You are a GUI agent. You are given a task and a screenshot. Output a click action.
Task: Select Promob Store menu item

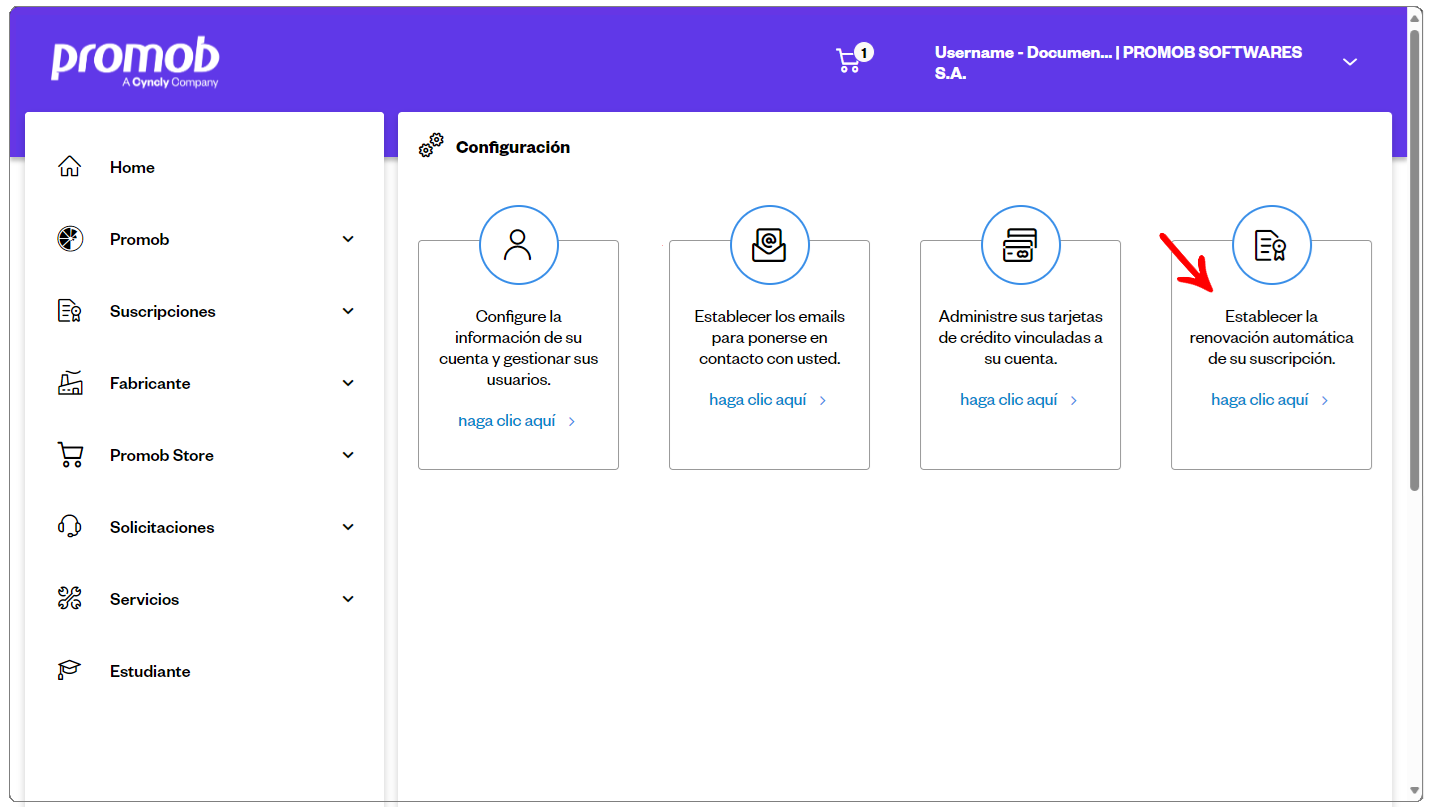pyautogui.click(x=162, y=455)
